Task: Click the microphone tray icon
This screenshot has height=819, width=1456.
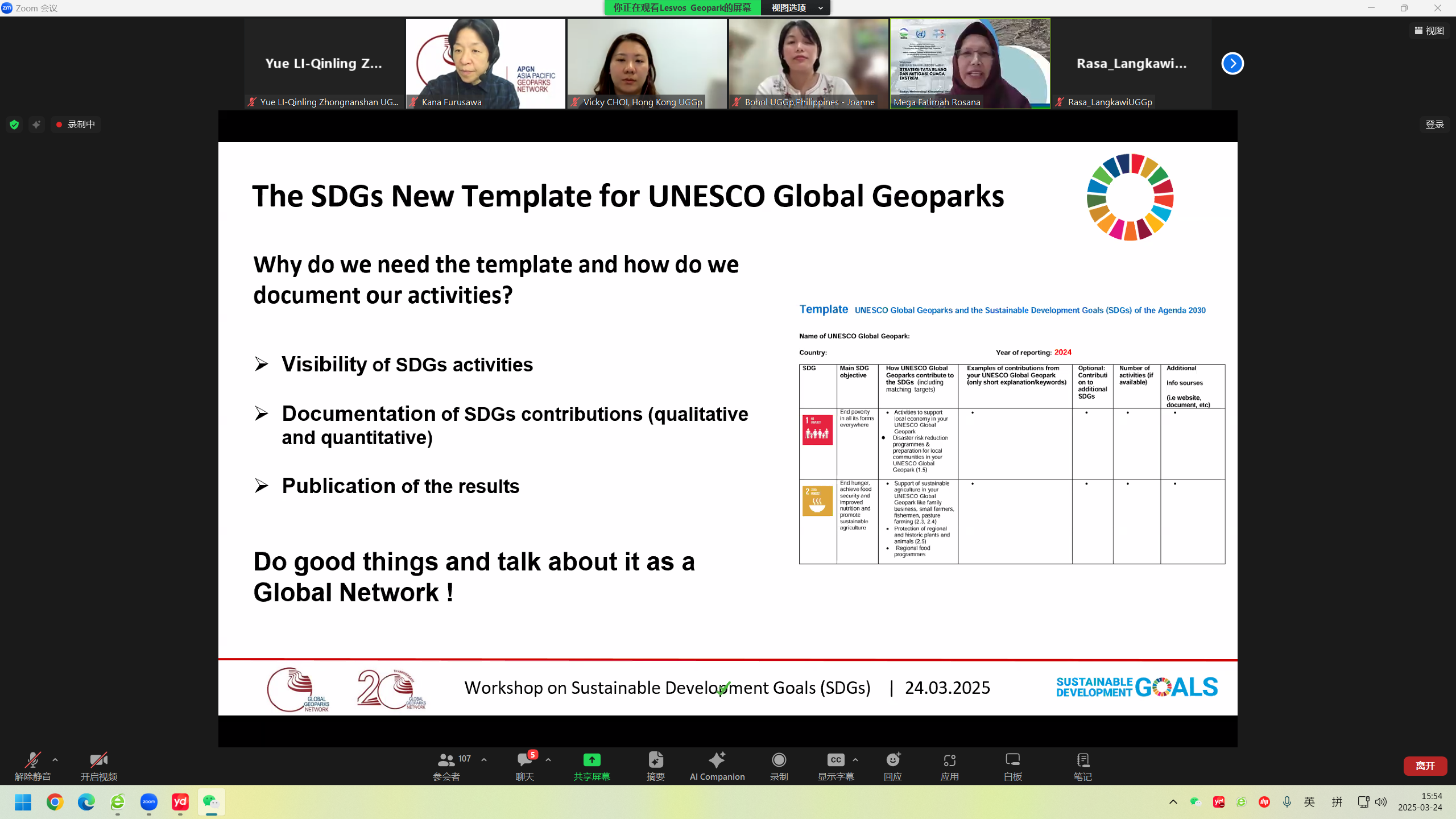Action: (1287, 802)
